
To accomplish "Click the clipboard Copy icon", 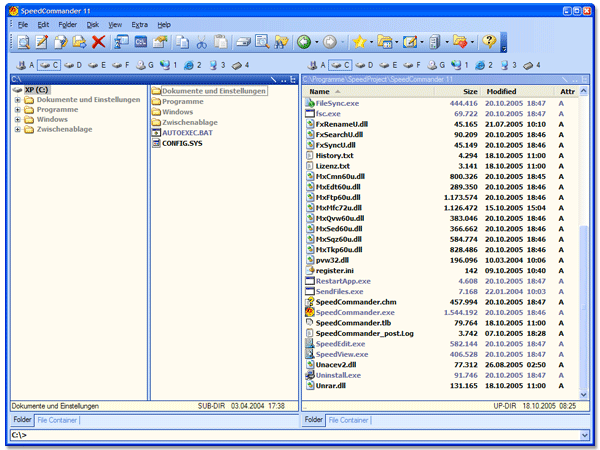I will pos(183,42).
